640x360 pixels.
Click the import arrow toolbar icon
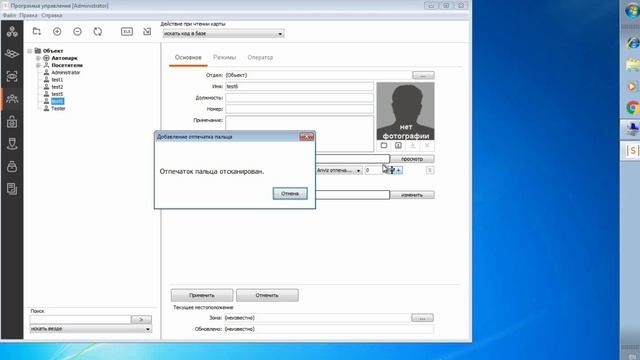(147, 31)
